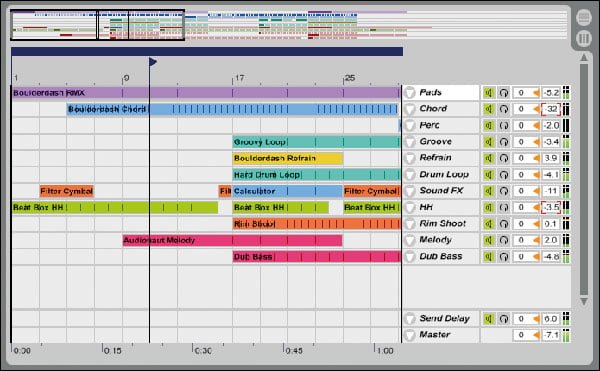Screen dimensions: 600x371
Task: Select the Audionaut Melody clip
Action: (x=232, y=241)
